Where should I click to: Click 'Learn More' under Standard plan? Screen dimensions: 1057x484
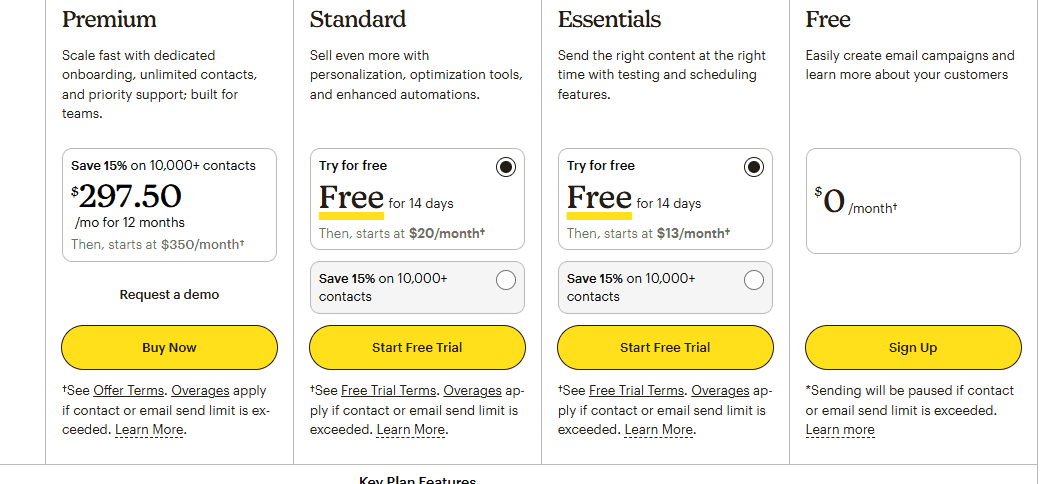click(411, 430)
